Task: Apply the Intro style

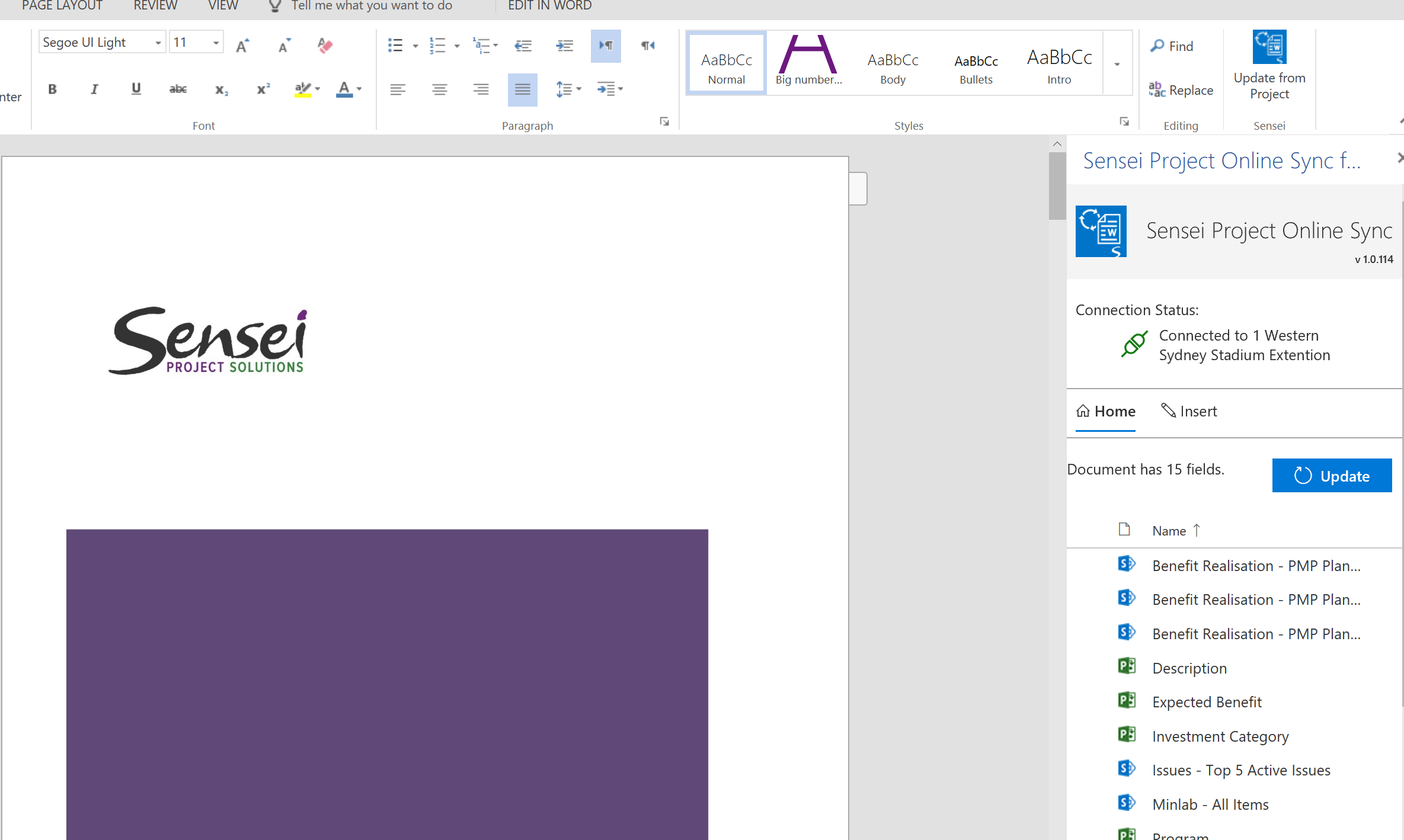Action: click(x=1059, y=62)
